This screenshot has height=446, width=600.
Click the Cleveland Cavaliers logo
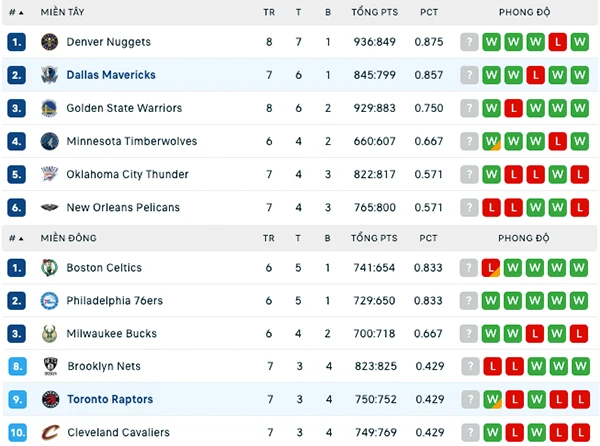(x=50, y=432)
